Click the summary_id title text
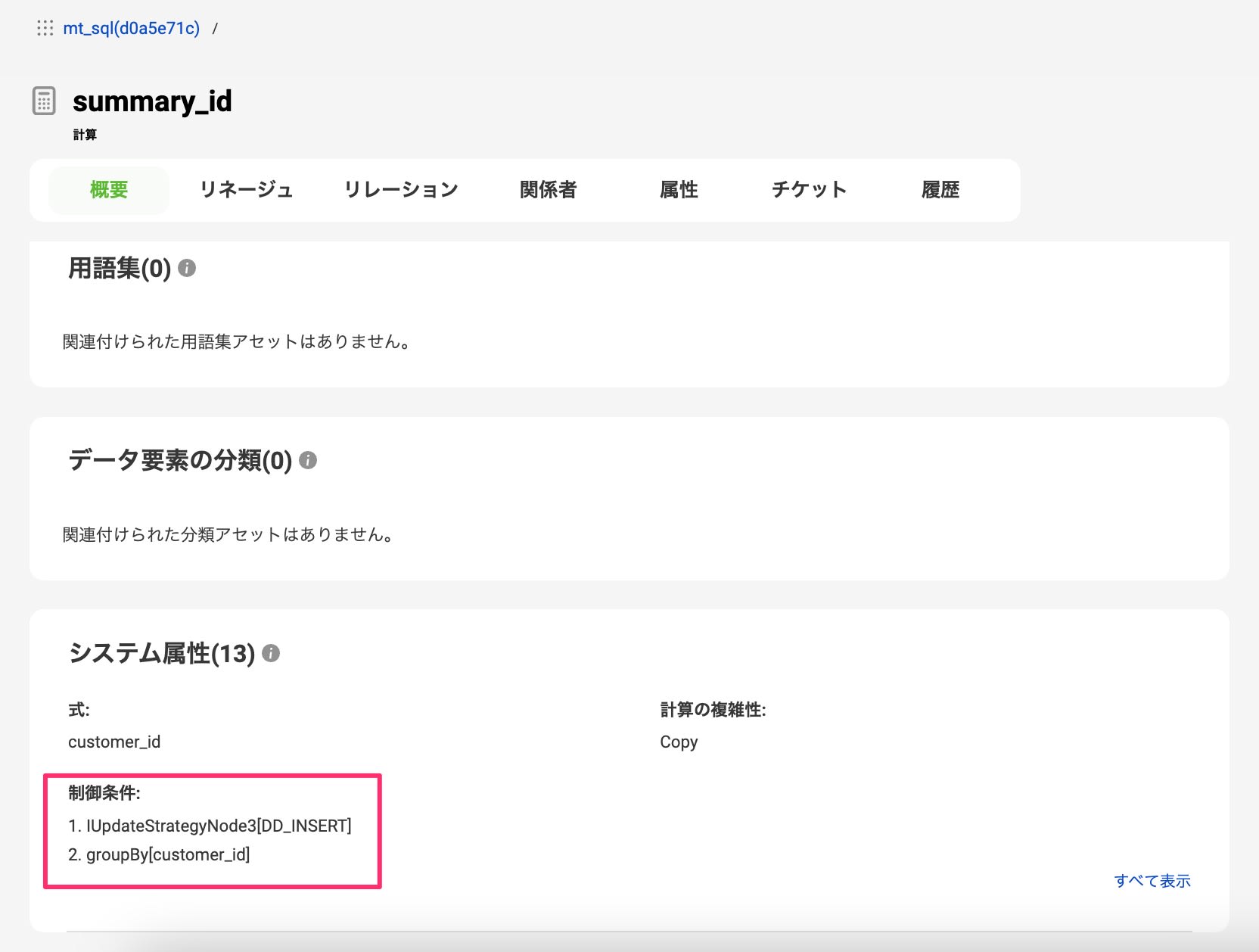 click(x=152, y=101)
